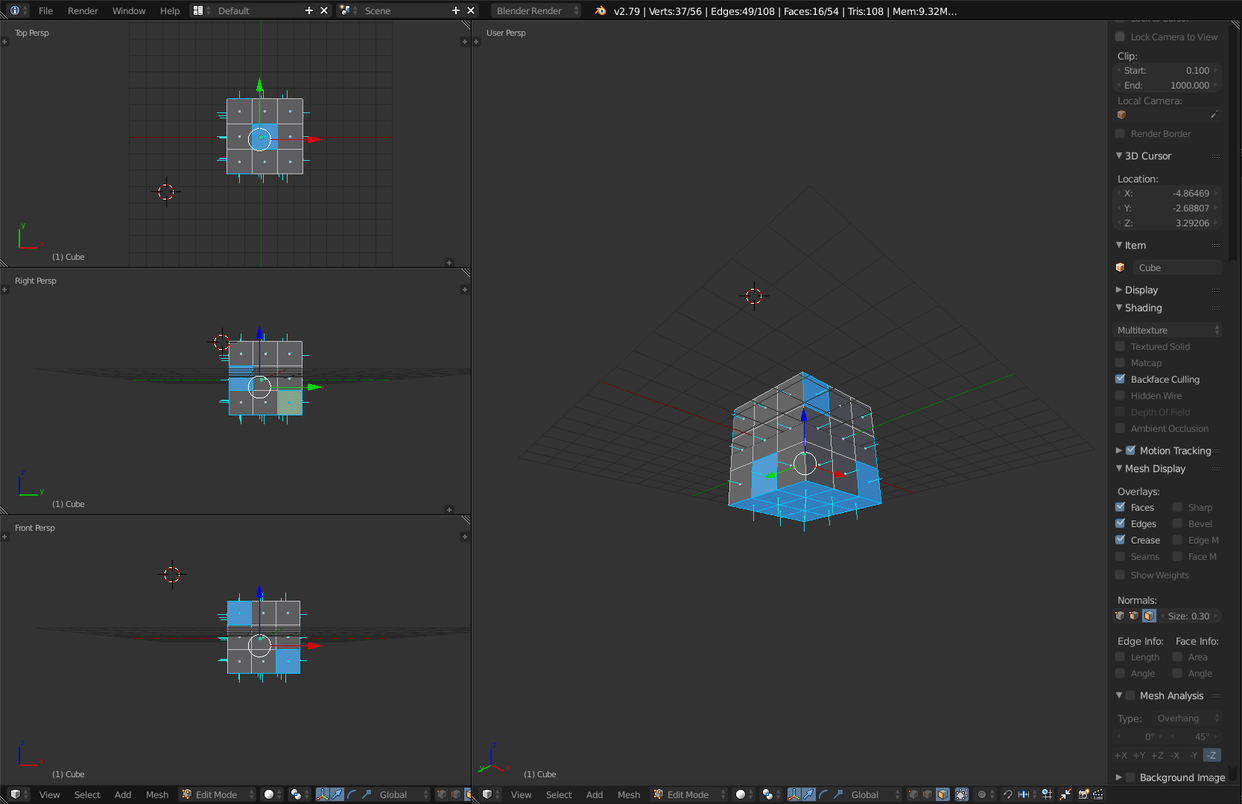Click the Blender logo in the info header
Image resolution: width=1242 pixels, height=804 pixels.
pyautogui.click(x=600, y=11)
